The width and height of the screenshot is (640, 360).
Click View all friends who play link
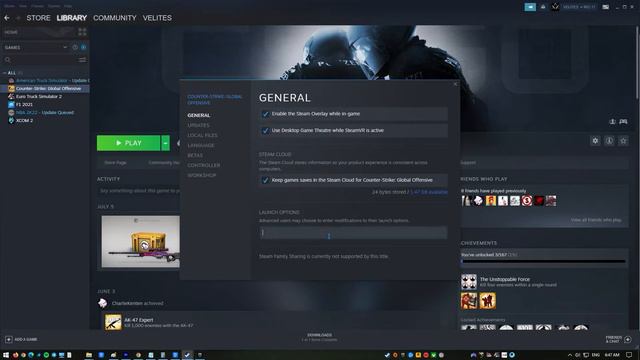pyautogui.click(x=596, y=220)
